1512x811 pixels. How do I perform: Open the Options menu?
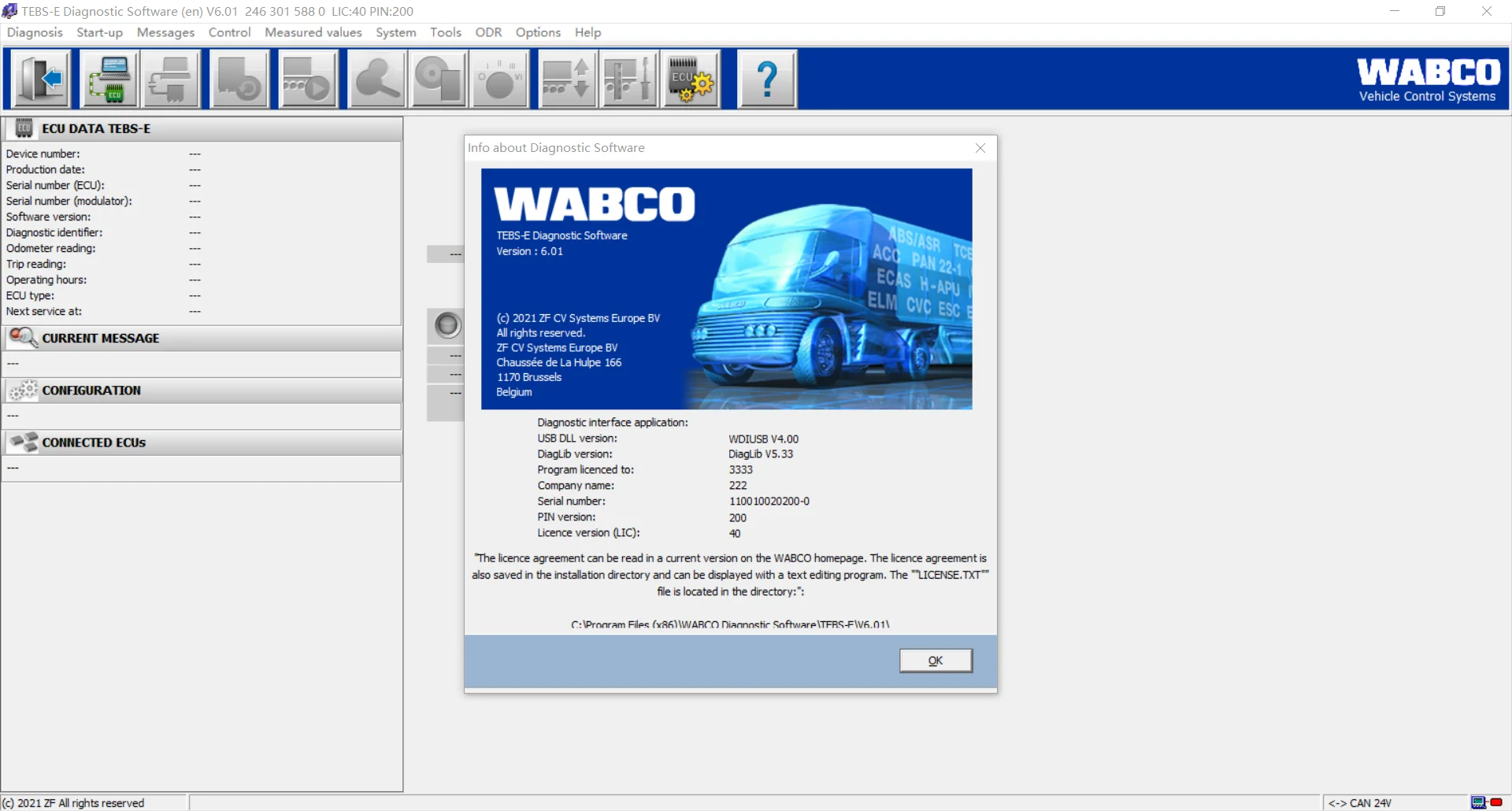[538, 32]
